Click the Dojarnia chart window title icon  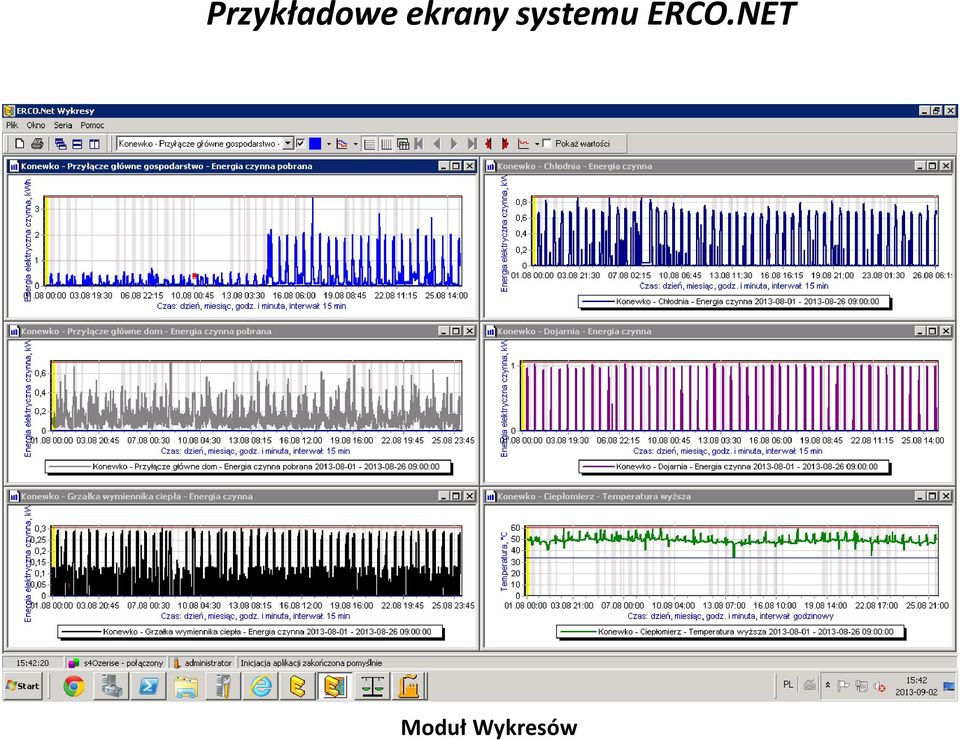point(490,331)
